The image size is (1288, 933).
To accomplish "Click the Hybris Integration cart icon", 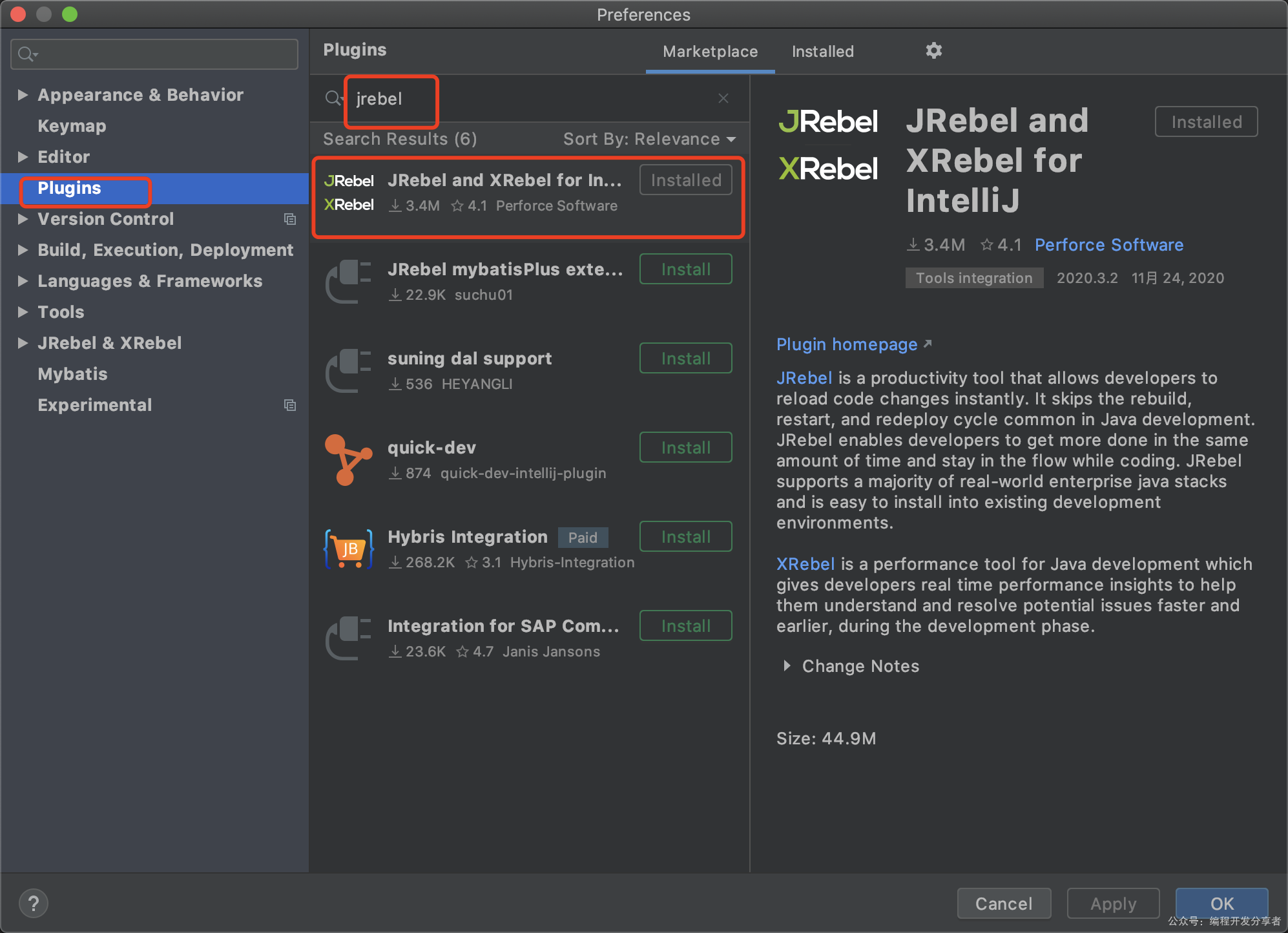I will (349, 549).
